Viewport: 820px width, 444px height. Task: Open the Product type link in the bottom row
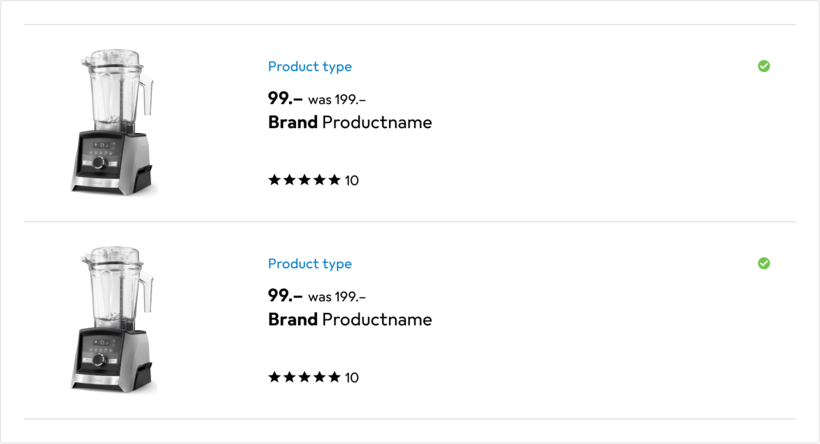tap(310, 264)
